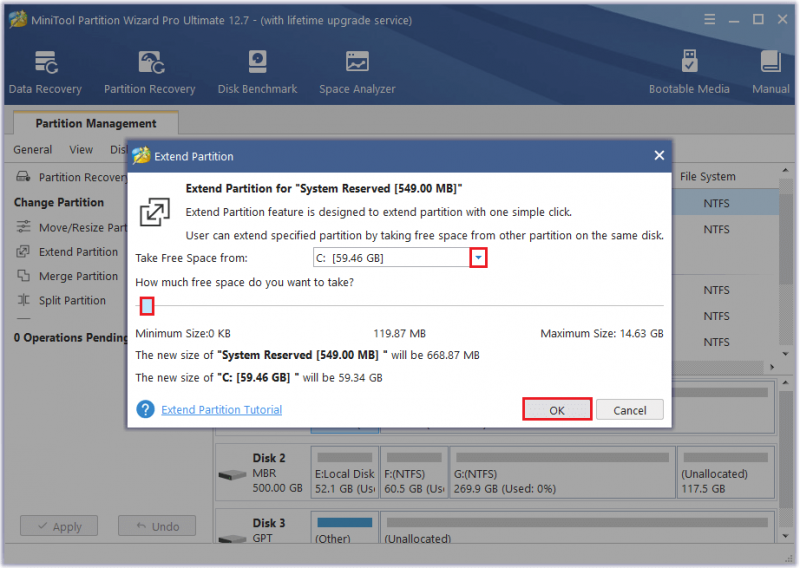This screenshot has width=800, height=568.
Task: Start the Disk Benchmark tool
Action: 257,72
